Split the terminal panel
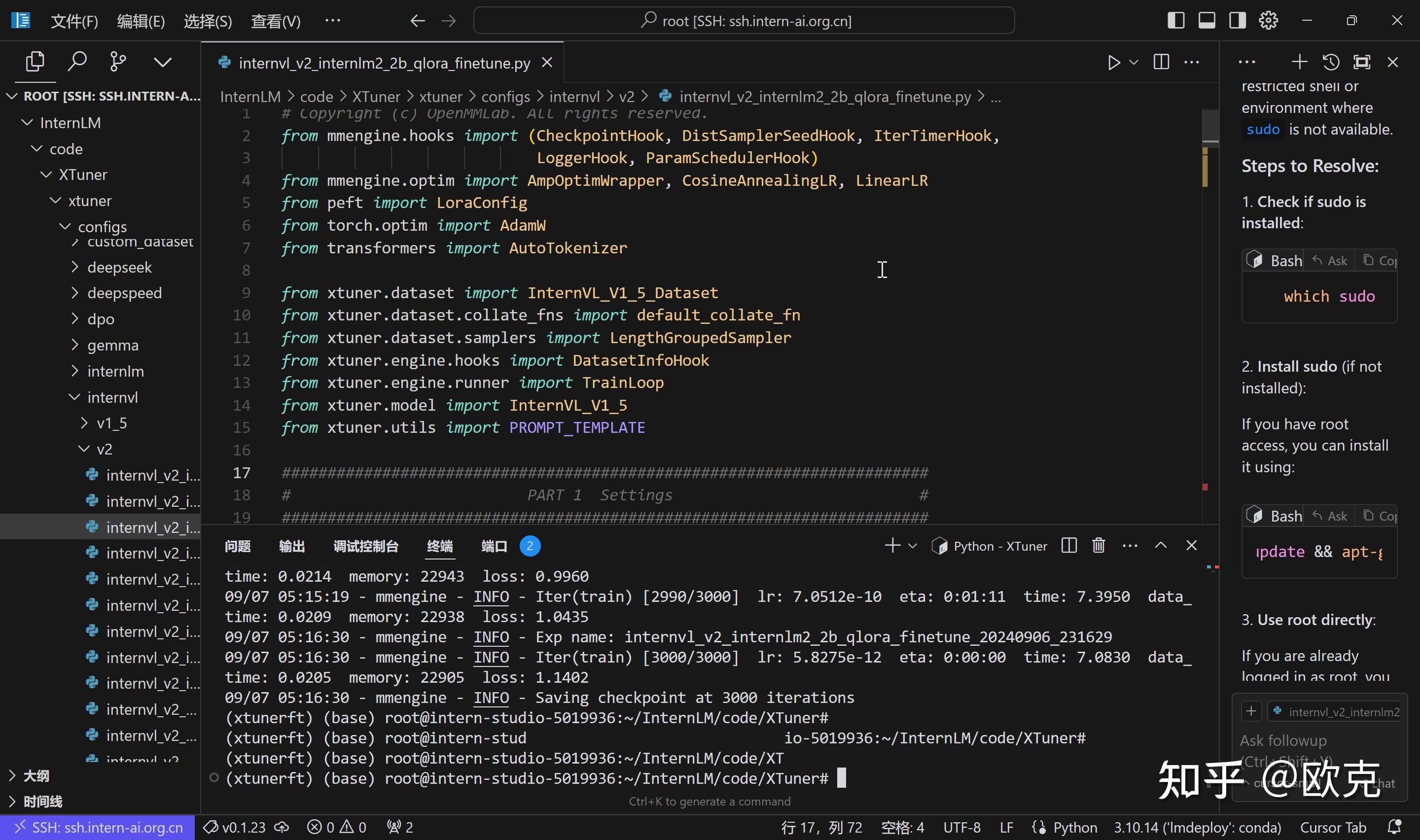The height and width of the screenshot is (840, 1420). tap(1068, 546)
